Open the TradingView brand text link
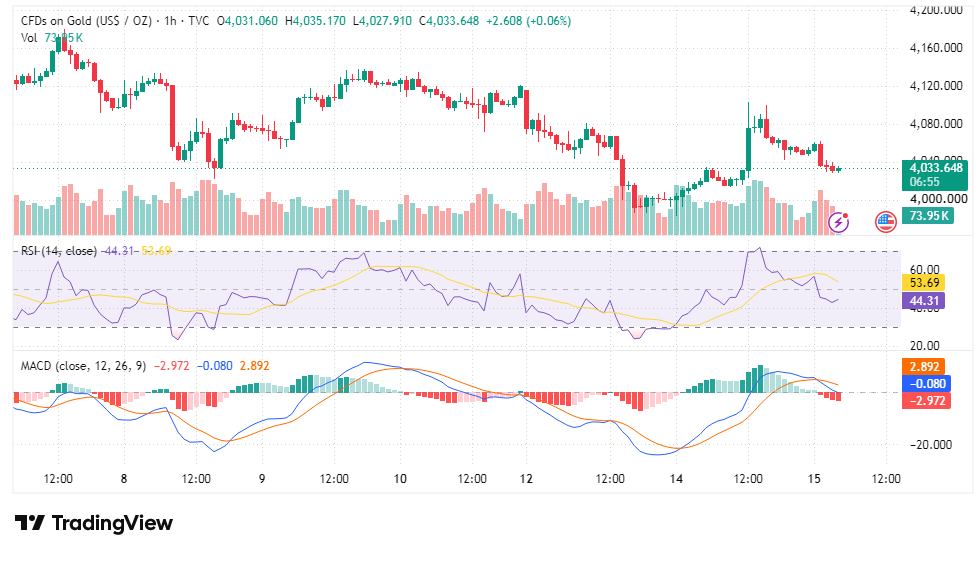Image resolution: width=980 pixels, height=574 pixels. click(112, 523)
